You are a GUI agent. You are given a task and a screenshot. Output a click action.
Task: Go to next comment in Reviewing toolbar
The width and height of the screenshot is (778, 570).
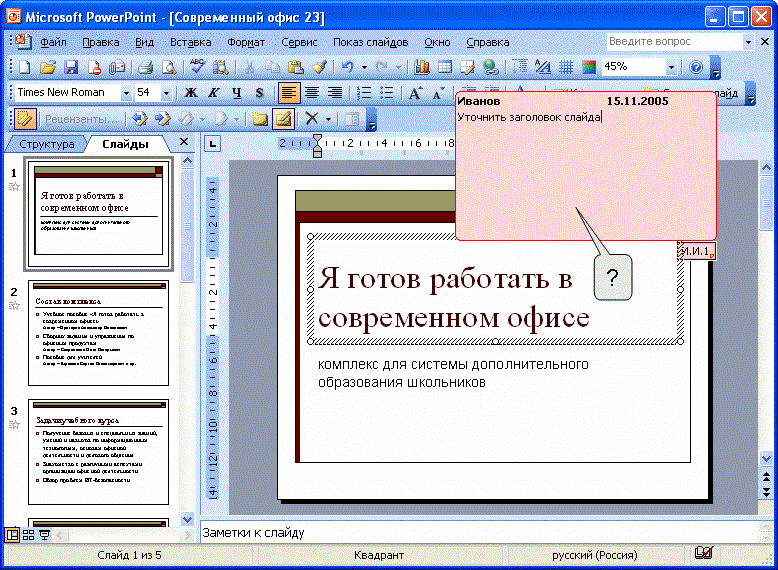click(163, 119)
